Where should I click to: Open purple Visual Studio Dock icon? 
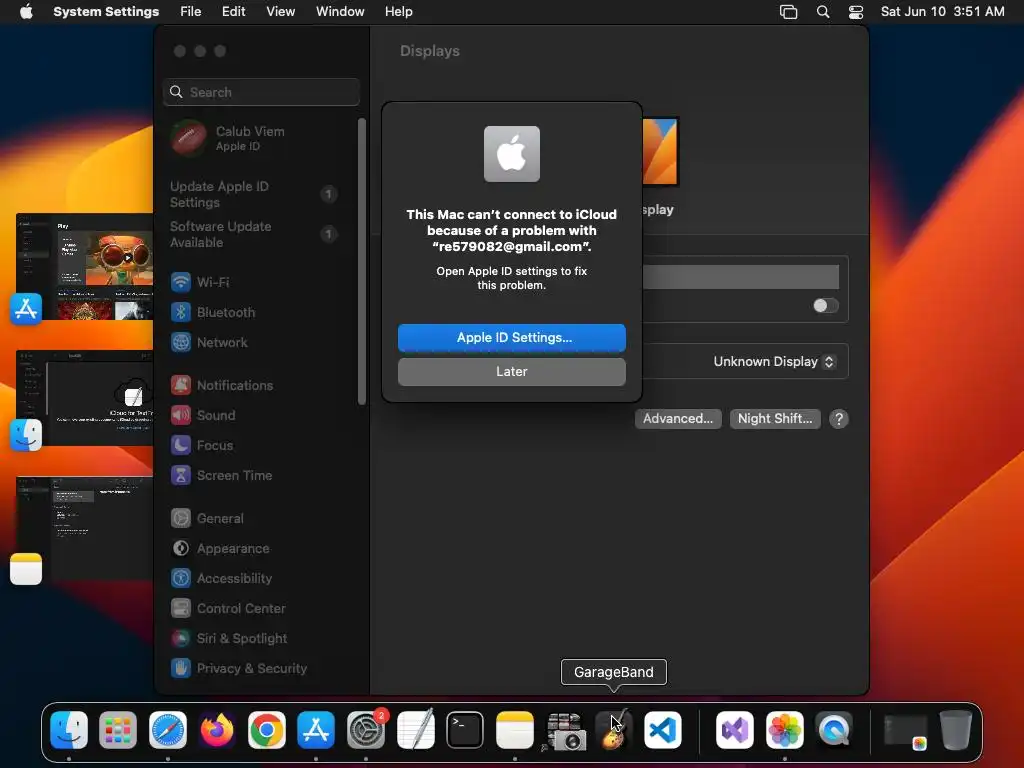pyautogui.click(x=735, y=729)
